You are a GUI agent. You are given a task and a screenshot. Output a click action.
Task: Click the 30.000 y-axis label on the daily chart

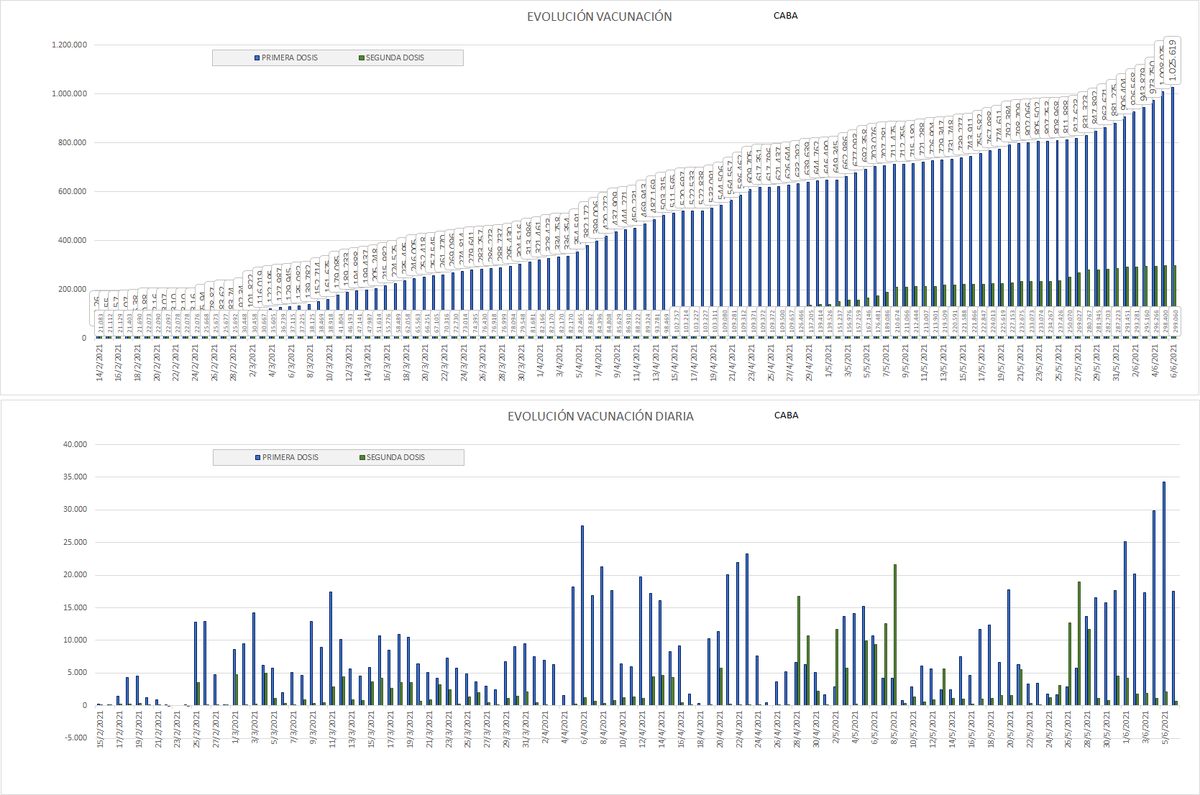tap(76, 510)
